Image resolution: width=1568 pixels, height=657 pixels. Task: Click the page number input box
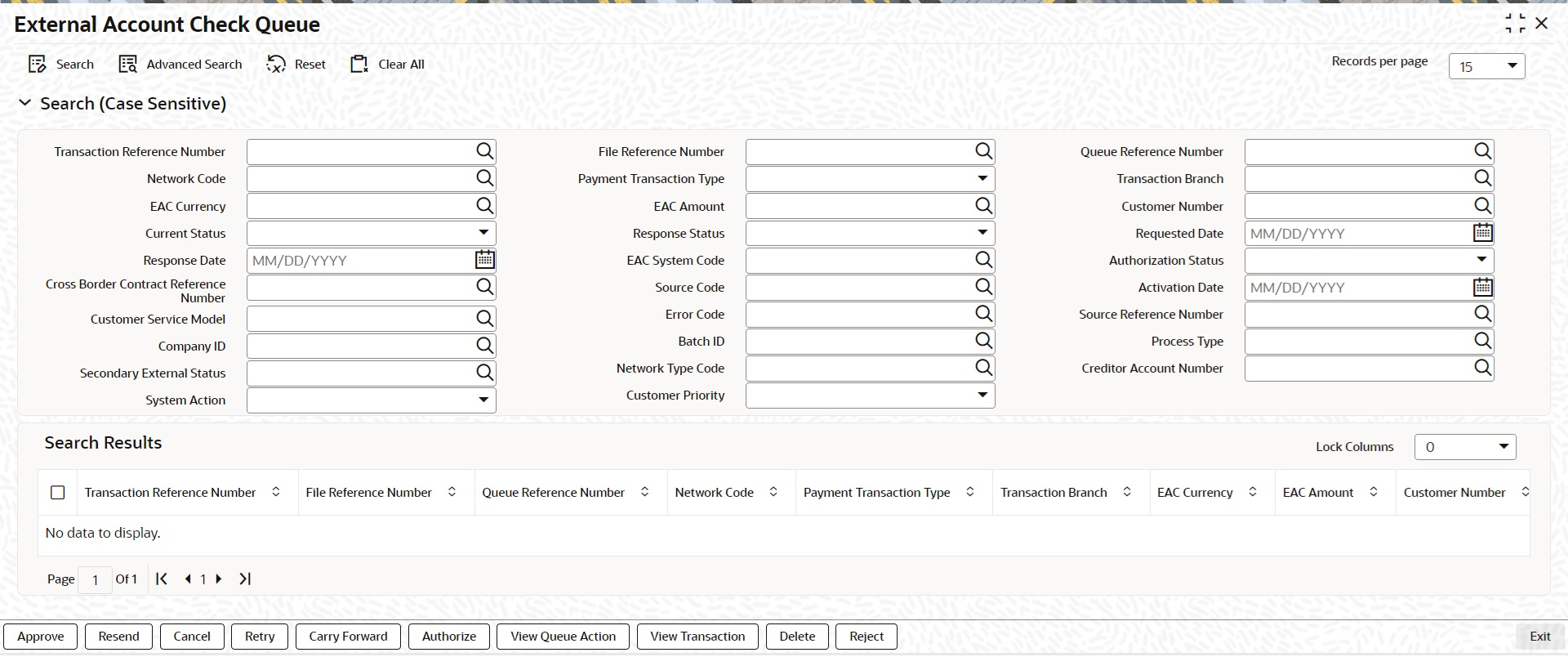coord(95,579)
